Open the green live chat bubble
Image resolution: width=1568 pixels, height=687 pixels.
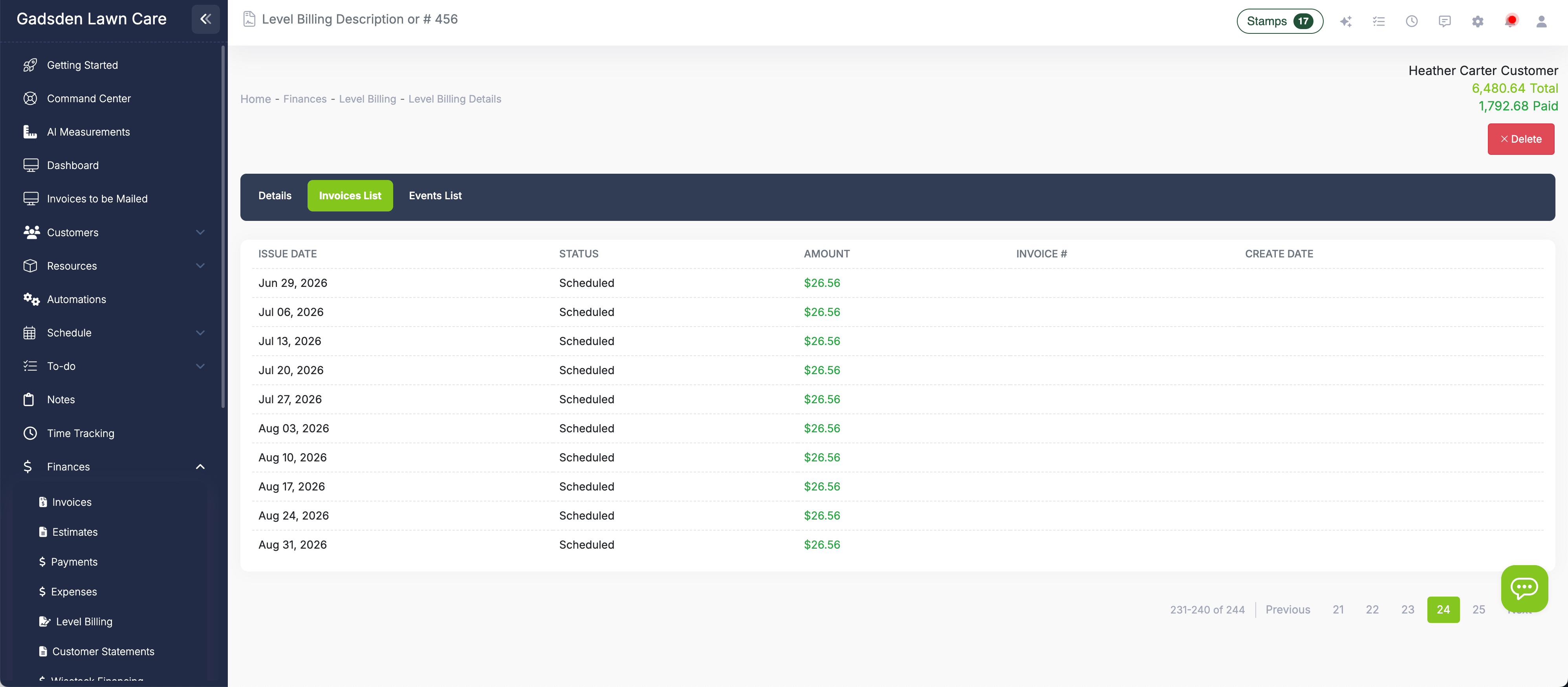(x=1524, y=588)
